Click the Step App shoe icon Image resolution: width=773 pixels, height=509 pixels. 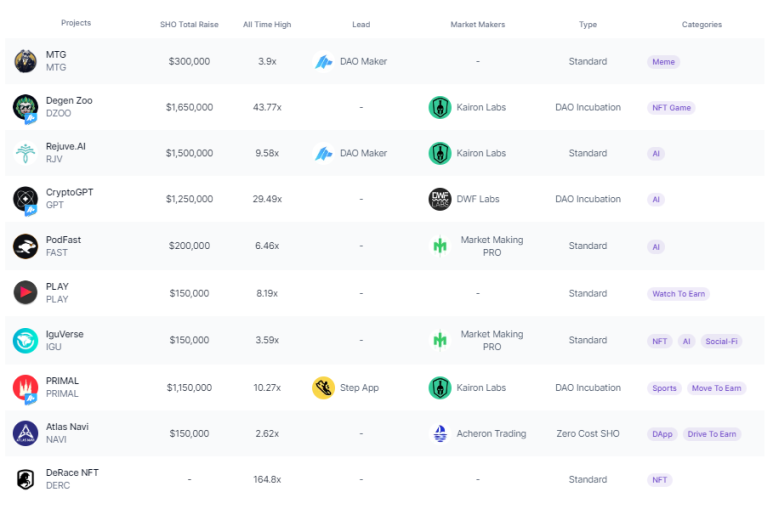point(323,388)
